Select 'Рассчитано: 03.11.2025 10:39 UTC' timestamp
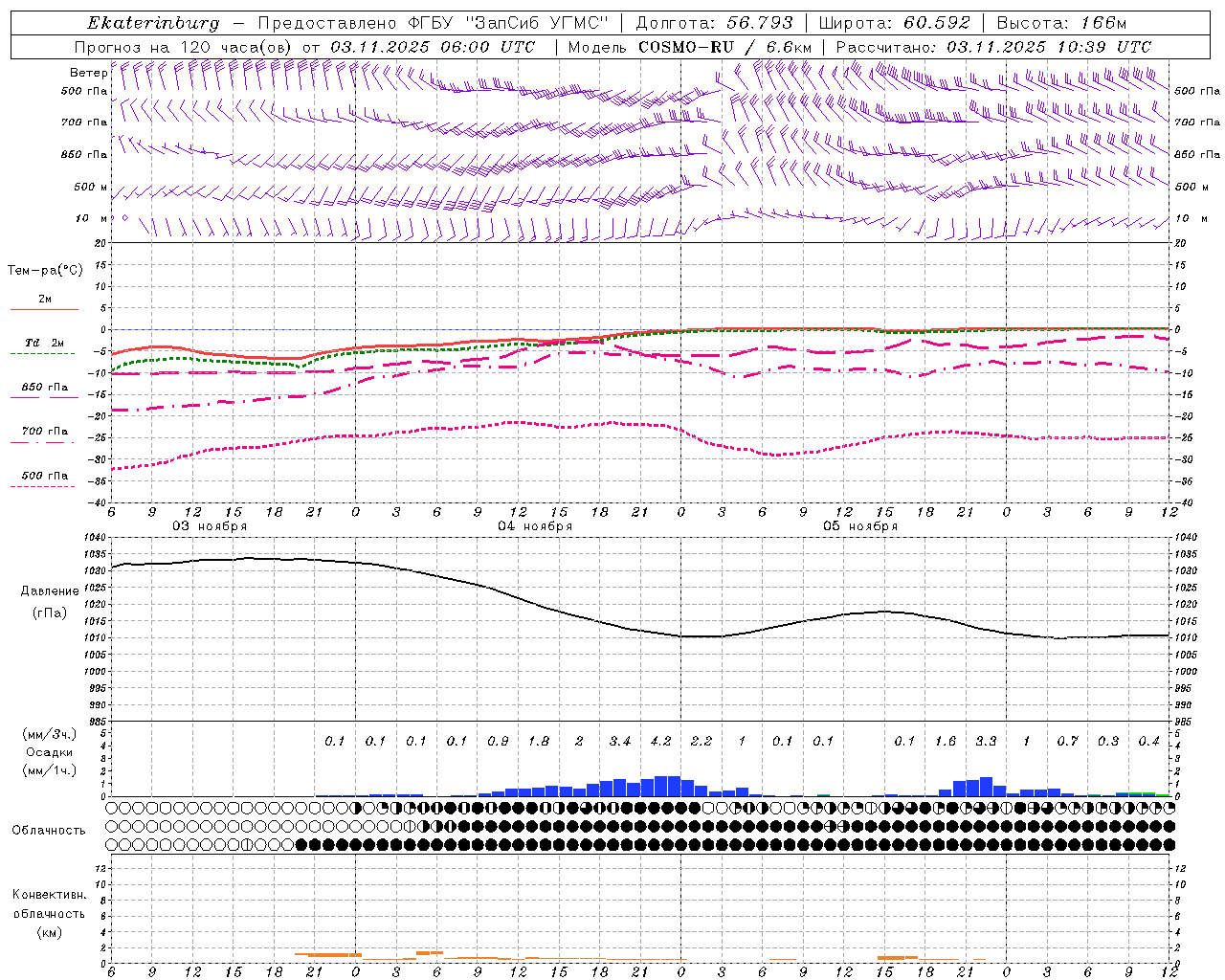The height and width of the screenshot is (980, 1225). click(993, 47)
